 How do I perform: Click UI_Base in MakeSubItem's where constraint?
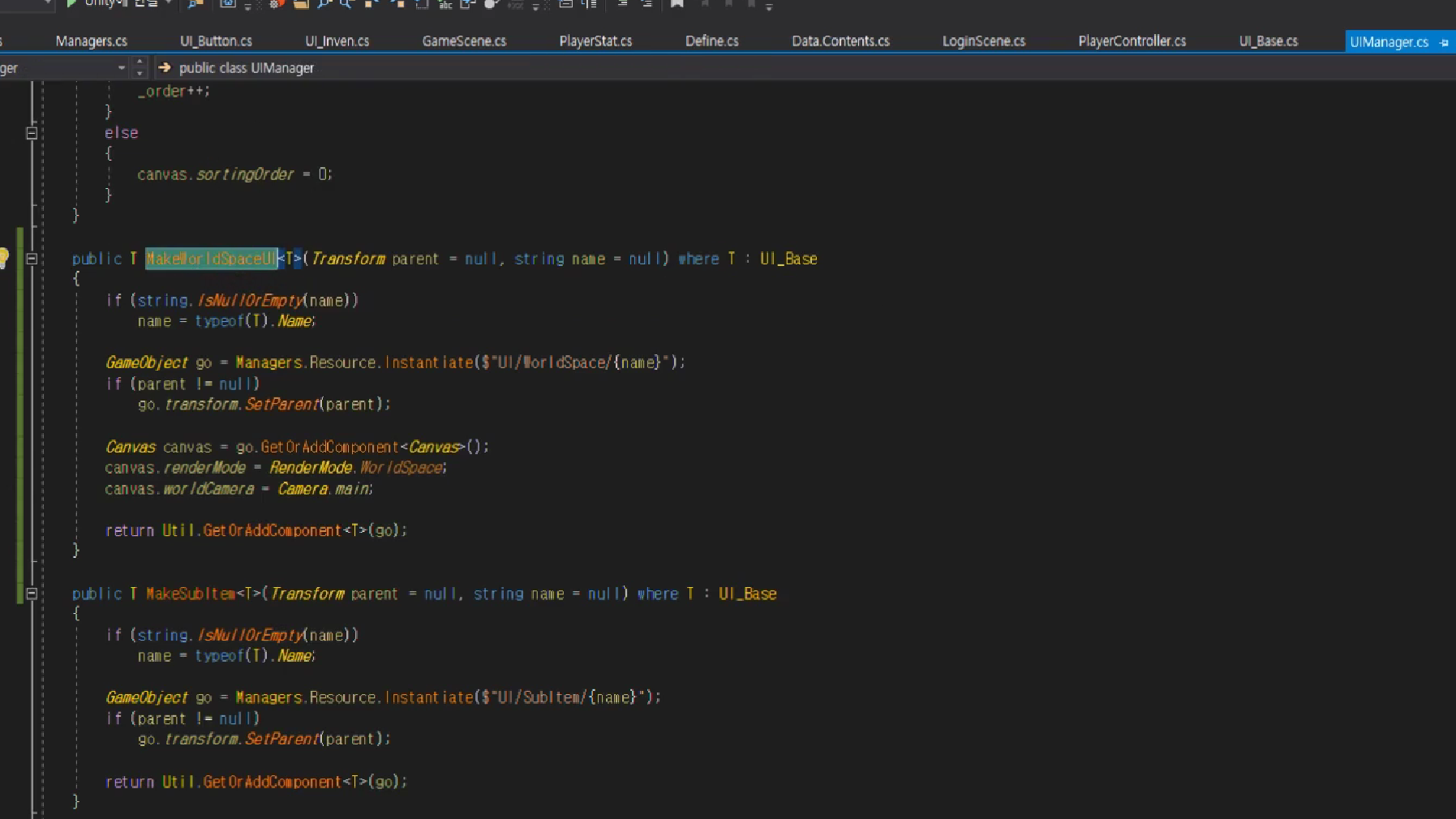click(x=747, y=594)
